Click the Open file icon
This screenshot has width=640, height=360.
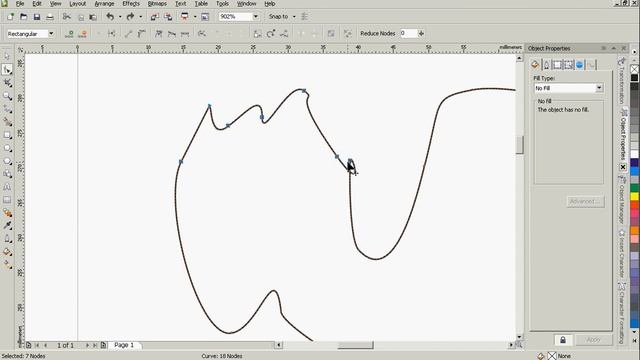point(24,17)
